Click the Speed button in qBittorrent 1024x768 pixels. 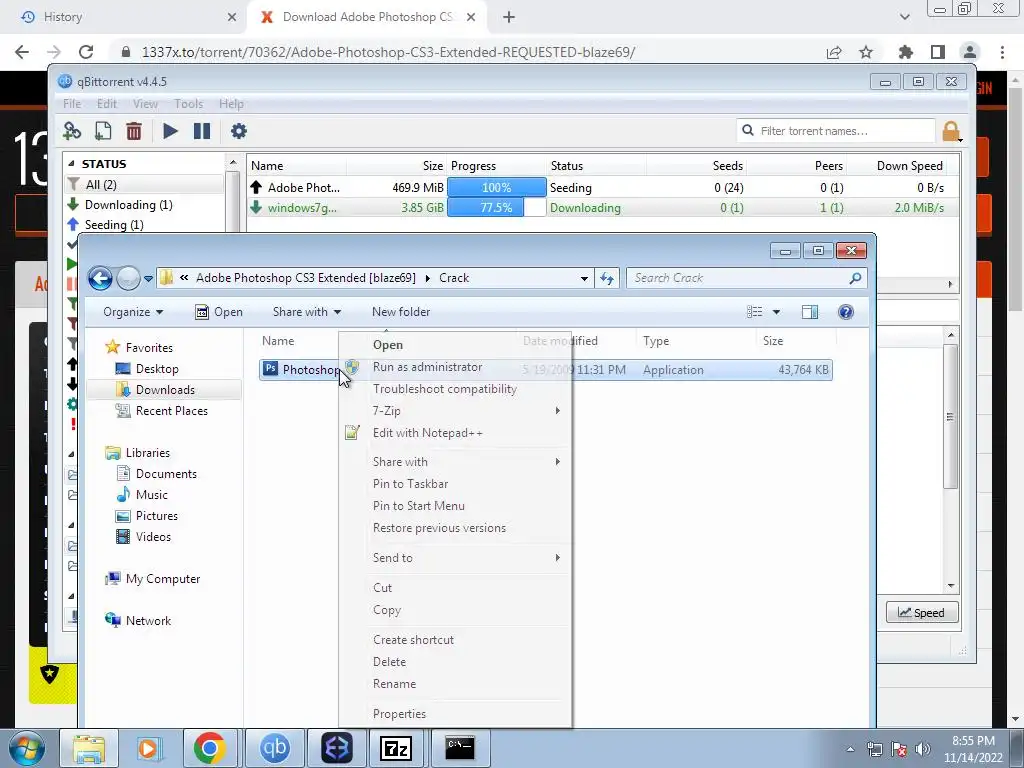pyautogui.click(x=921, y=613)
